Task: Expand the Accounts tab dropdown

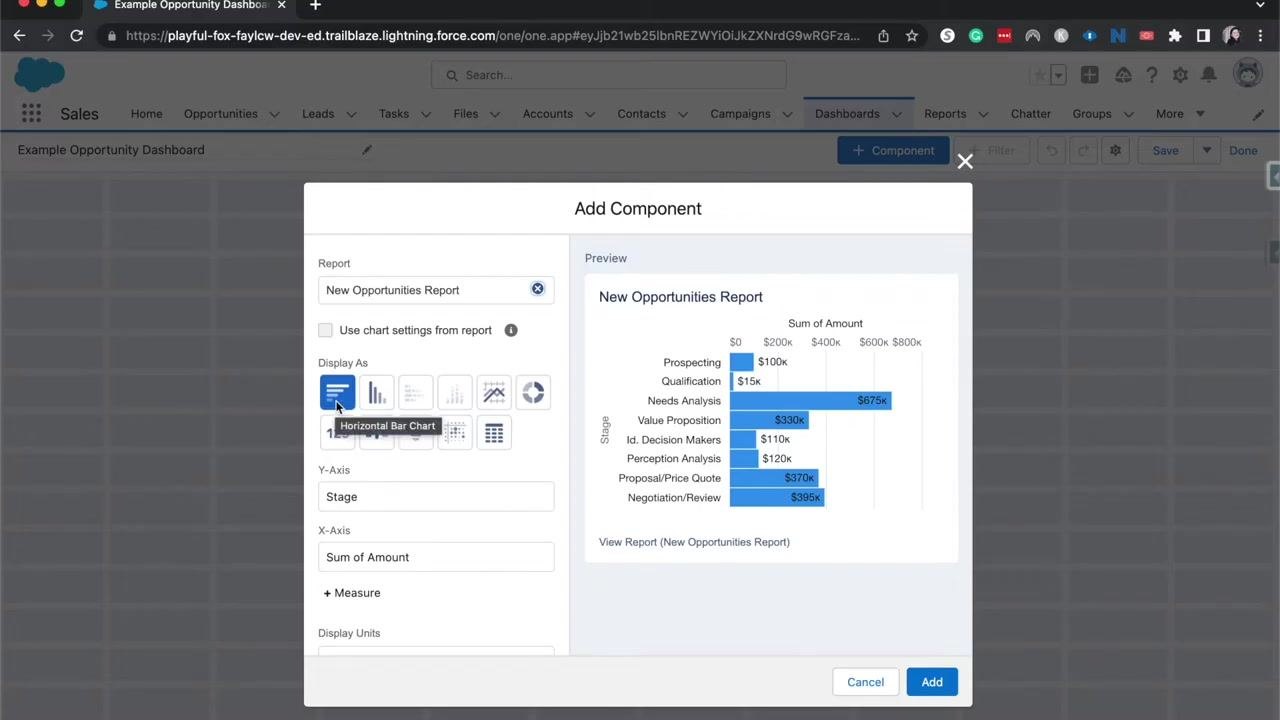Action: pos(589,114)
